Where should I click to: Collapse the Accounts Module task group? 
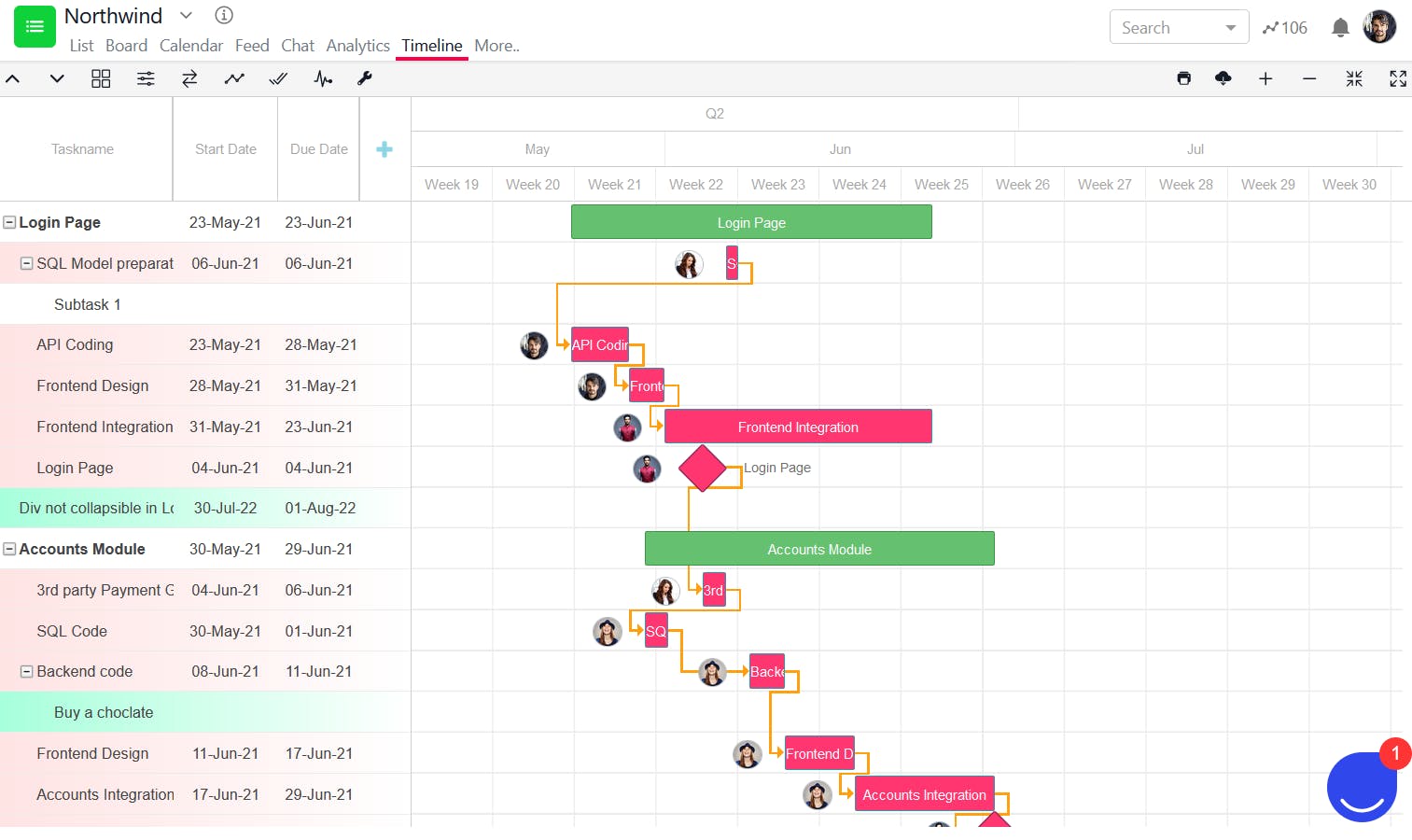tap(8, 549)
